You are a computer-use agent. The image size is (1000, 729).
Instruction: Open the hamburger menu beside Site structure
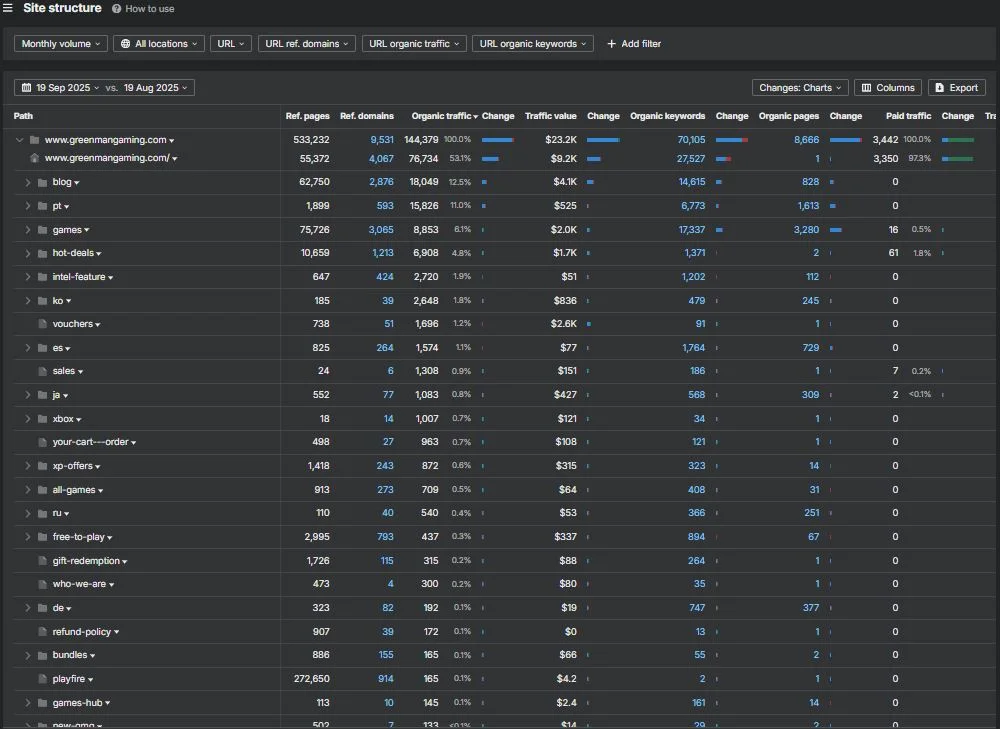[x=8, y=8]
